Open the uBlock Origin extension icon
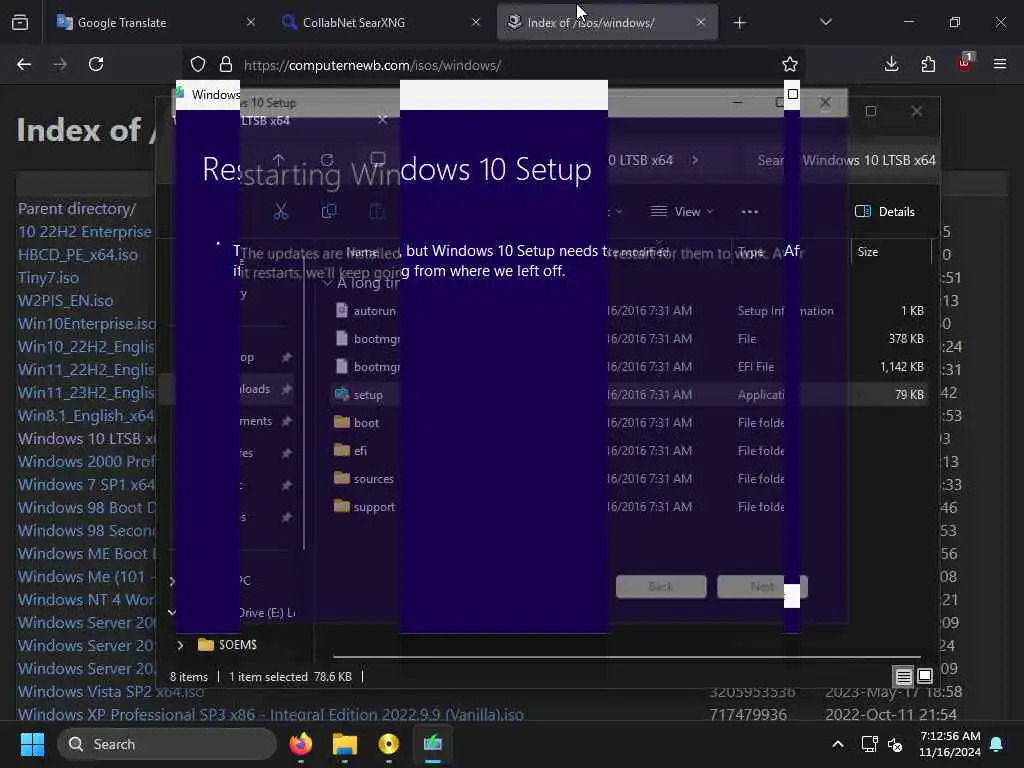Image resolution: width=1024 pixels, height=768 pixels. (x=965, y=63)
